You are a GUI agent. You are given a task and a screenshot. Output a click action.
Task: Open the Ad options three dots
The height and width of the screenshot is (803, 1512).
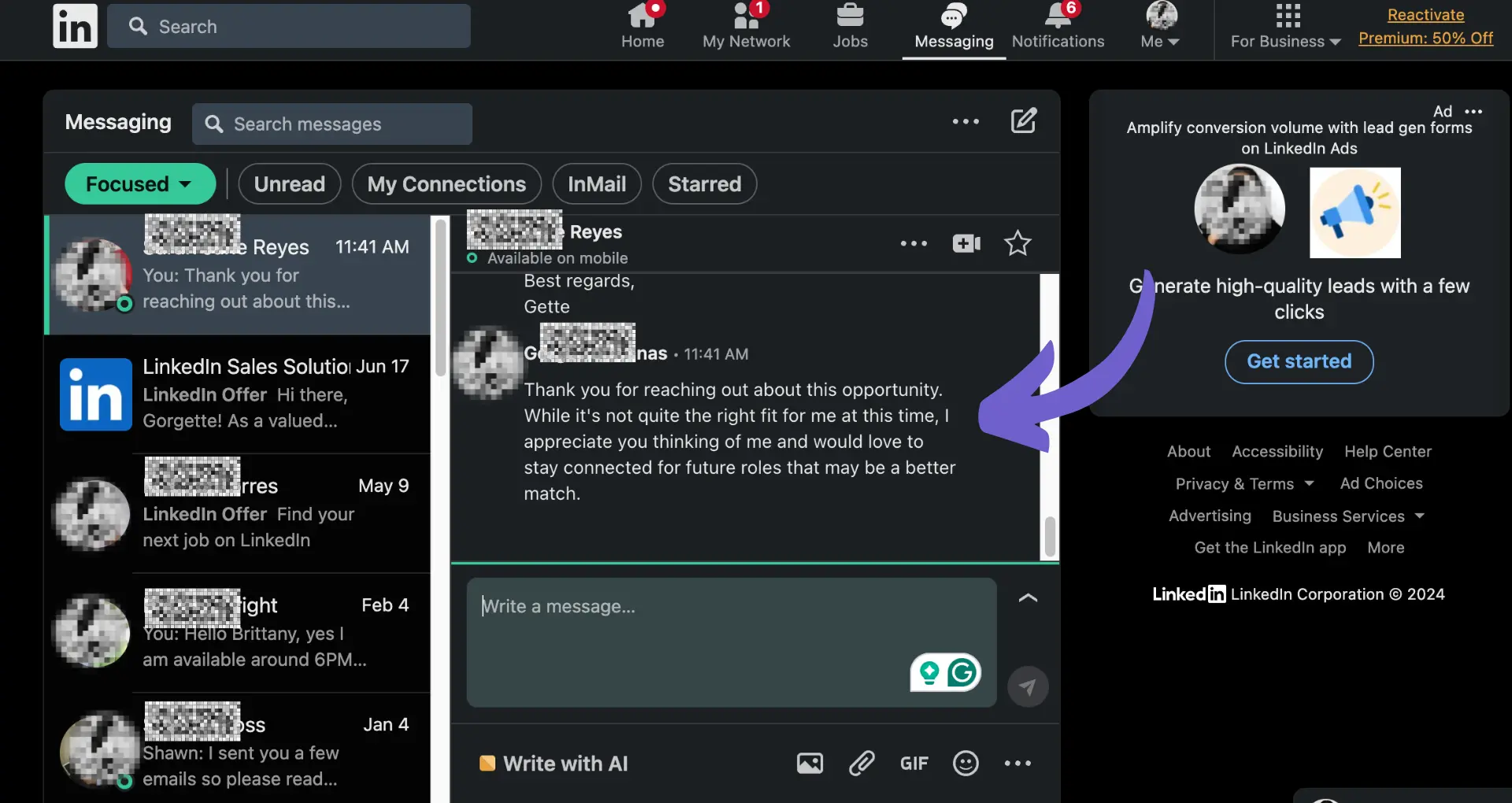1473,112
